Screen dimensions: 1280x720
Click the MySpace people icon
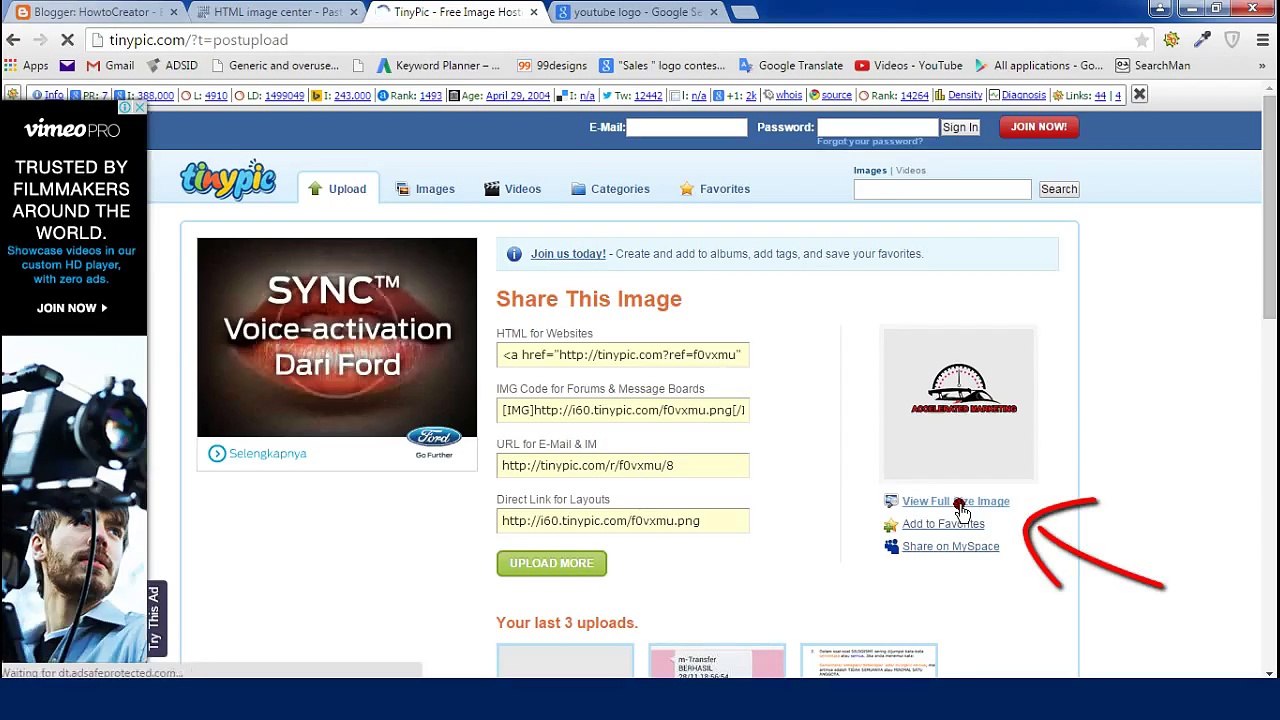[891, 546]
